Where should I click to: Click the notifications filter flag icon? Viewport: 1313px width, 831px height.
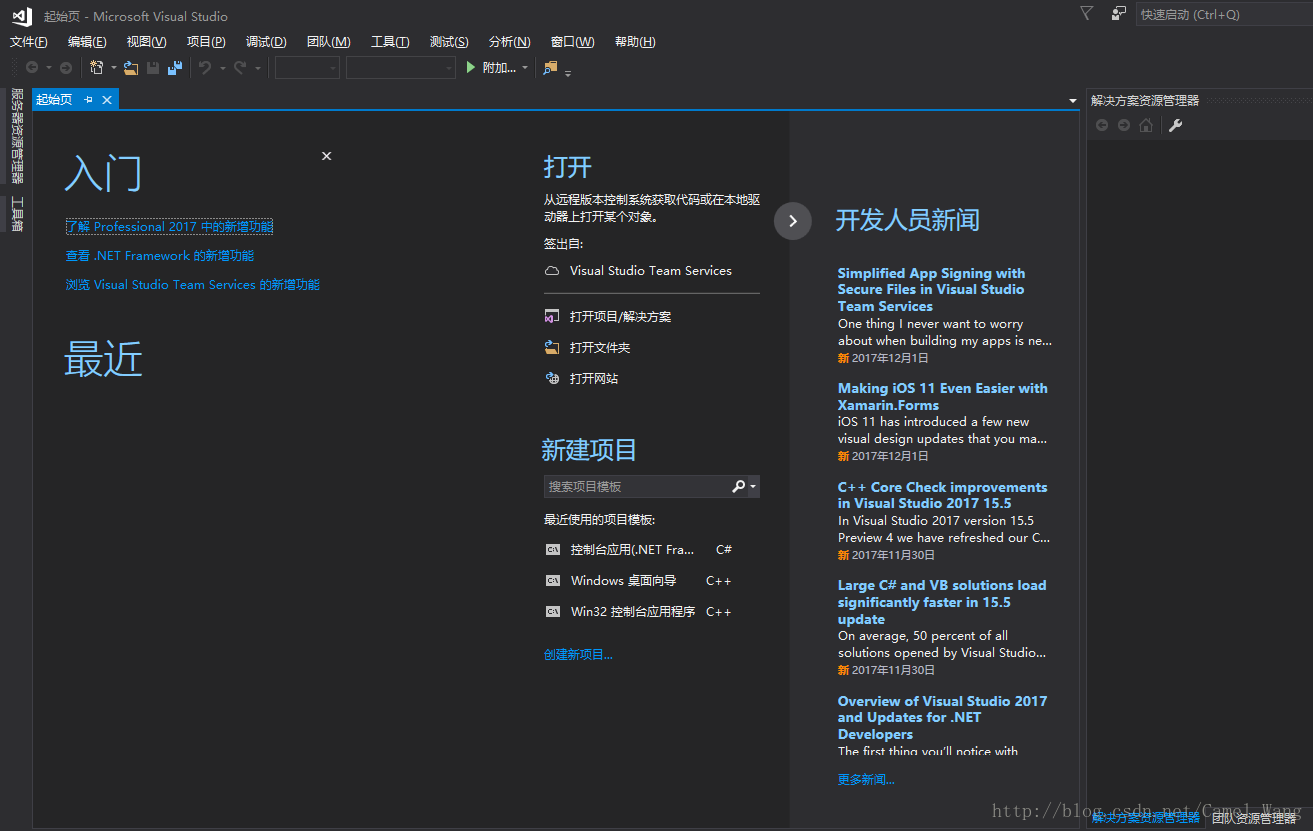point(1087,13)
